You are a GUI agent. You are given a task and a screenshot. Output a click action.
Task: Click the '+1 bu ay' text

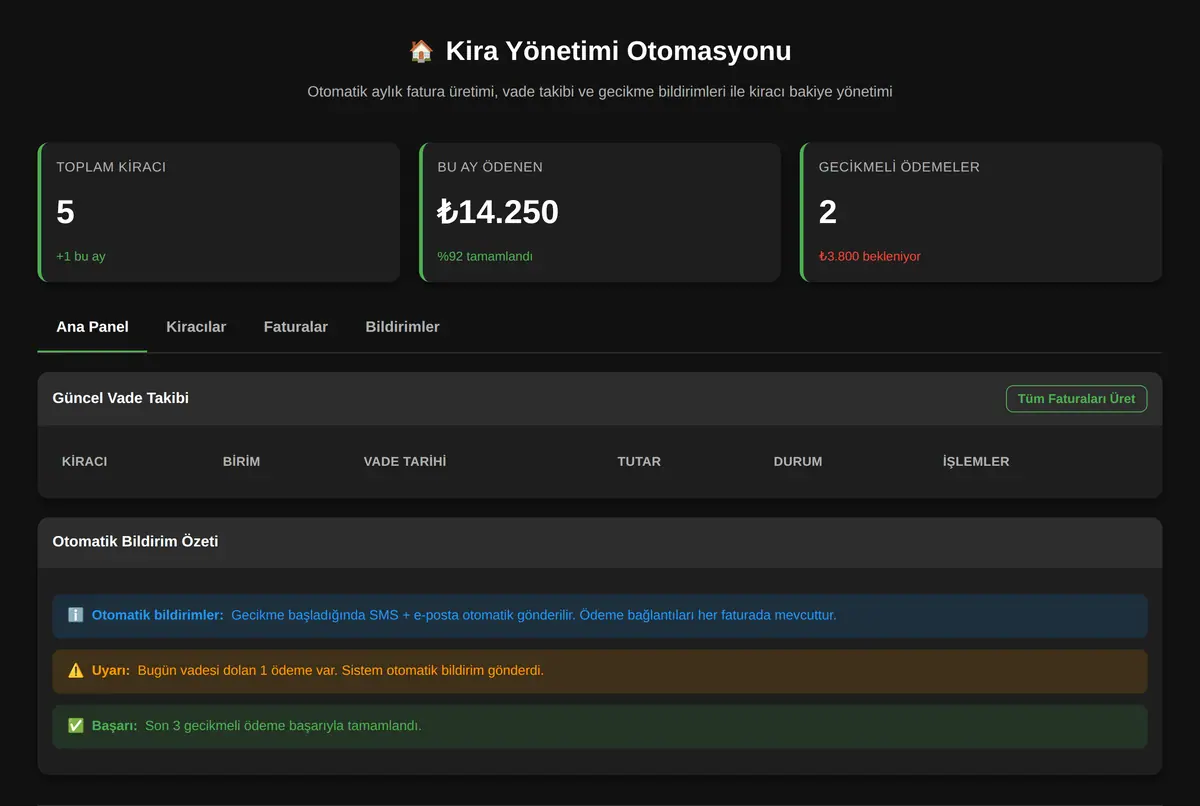click(81, 256)
